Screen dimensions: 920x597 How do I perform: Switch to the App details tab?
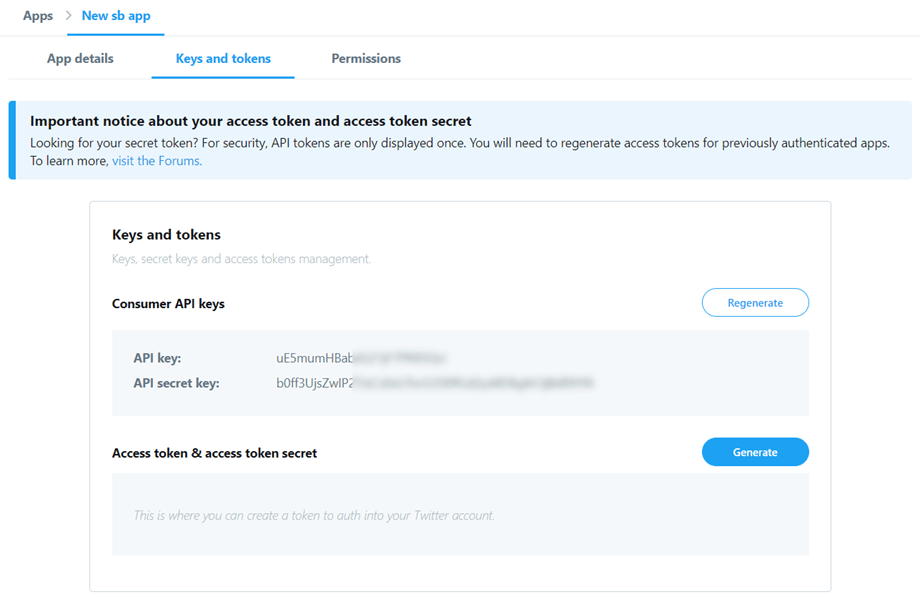[80, 59]
